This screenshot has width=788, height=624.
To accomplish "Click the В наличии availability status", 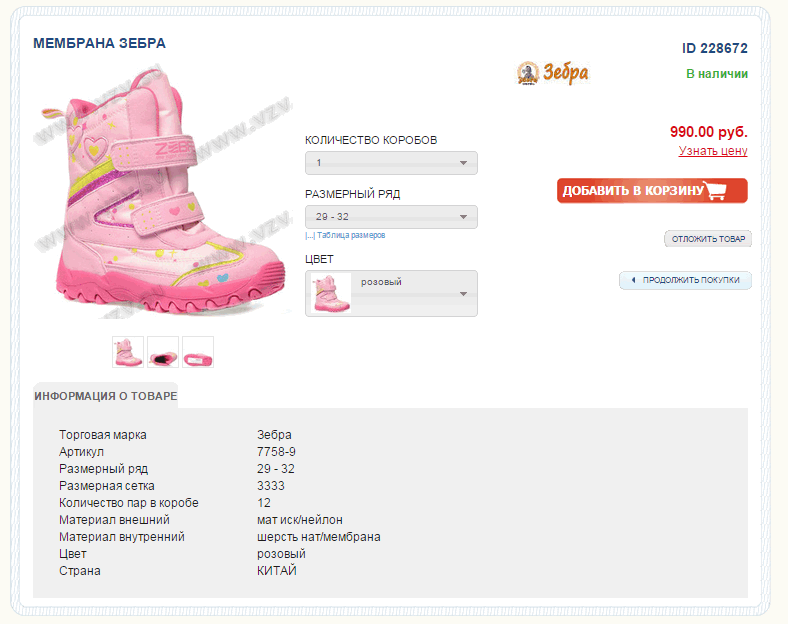I will click(x=717, y=74).
